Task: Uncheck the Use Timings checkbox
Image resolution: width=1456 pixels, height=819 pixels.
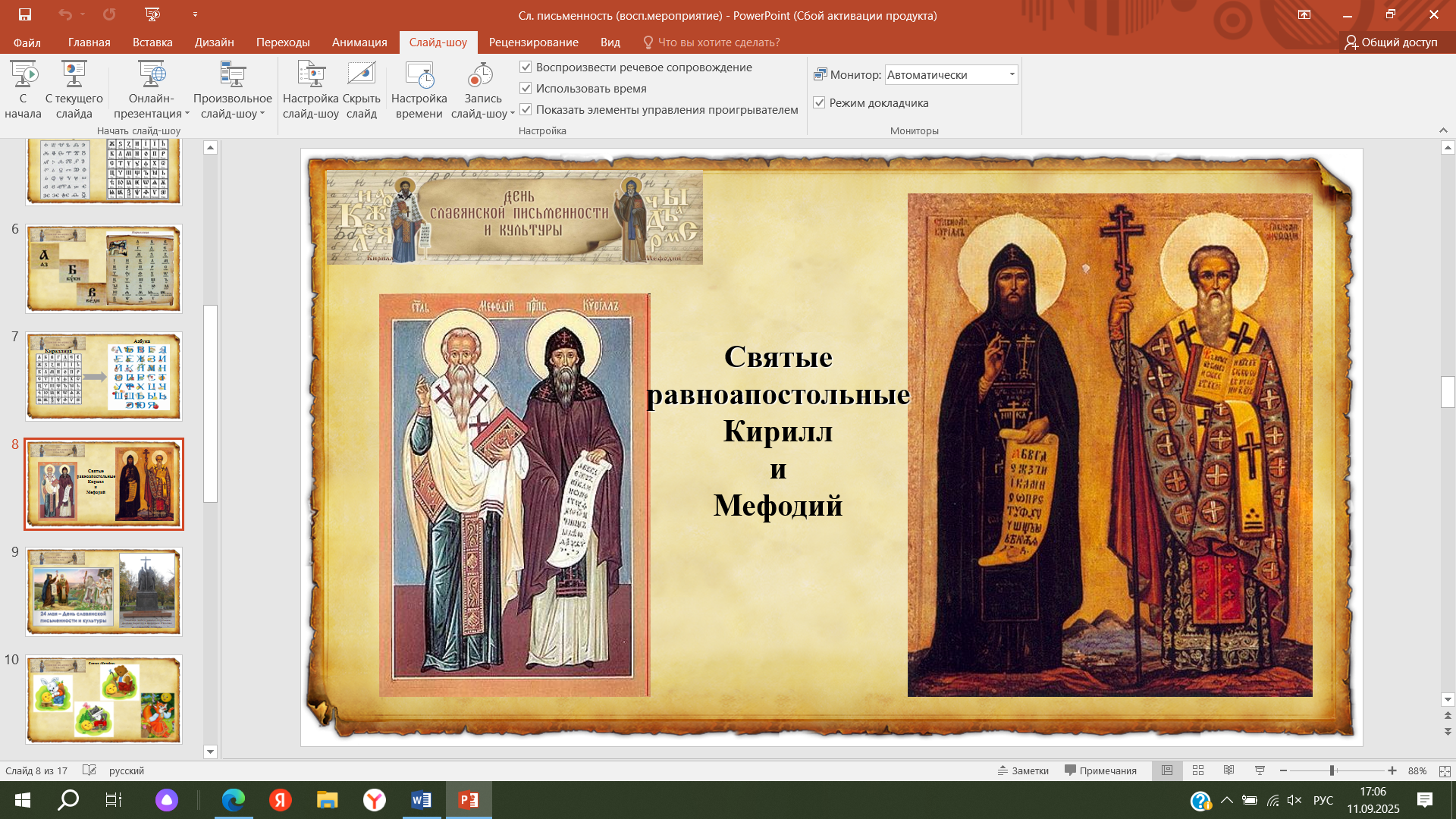Action: (x=526, y=88)
